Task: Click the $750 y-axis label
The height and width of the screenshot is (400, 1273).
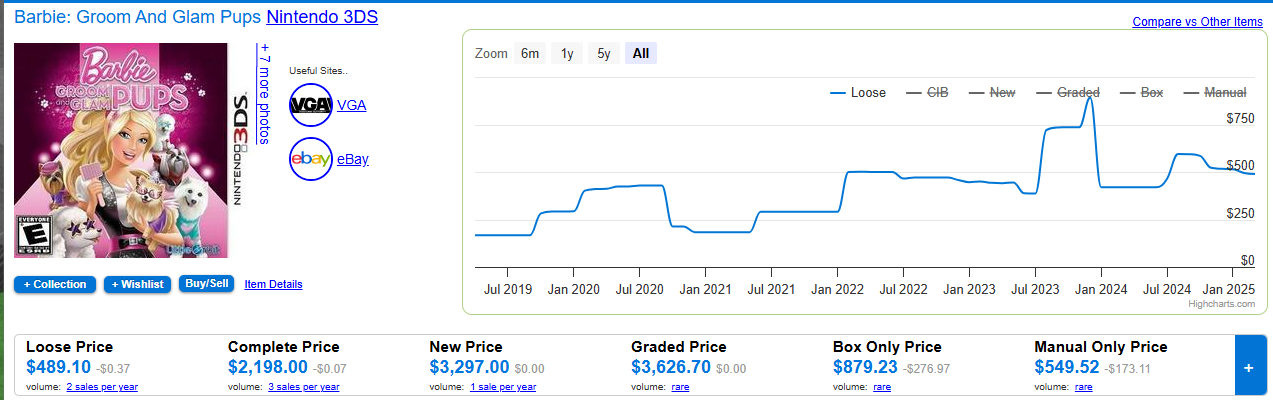Action: click(1240, 118)
